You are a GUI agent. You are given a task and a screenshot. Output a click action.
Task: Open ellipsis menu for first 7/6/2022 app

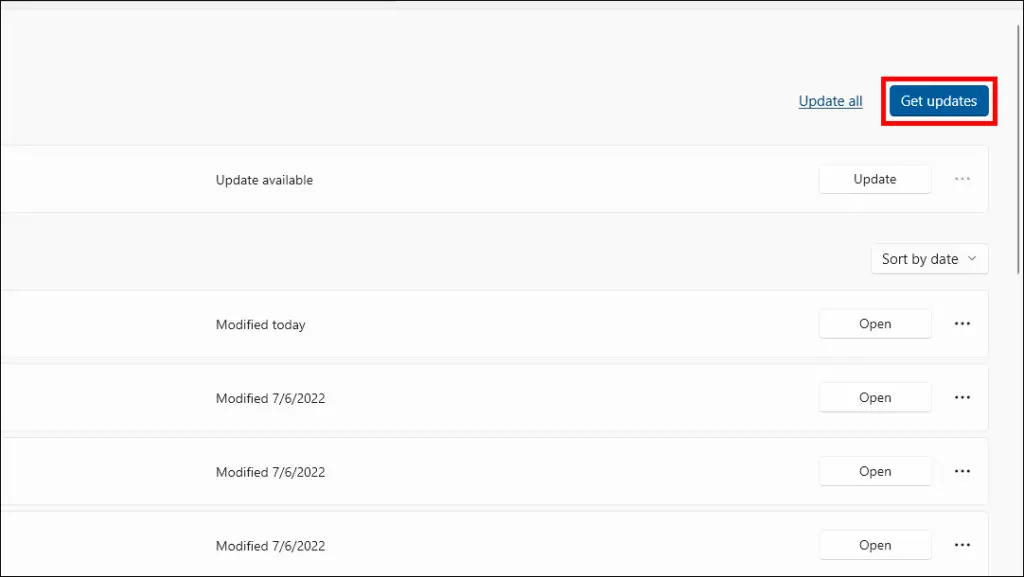962,398
